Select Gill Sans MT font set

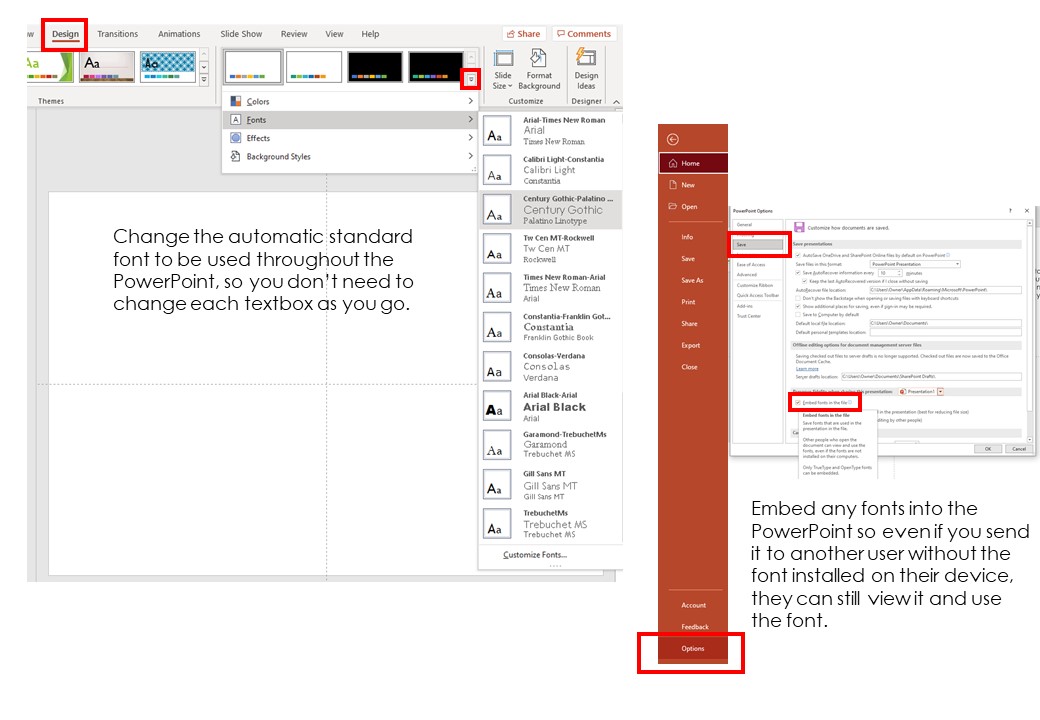click(x=551, y=485)
